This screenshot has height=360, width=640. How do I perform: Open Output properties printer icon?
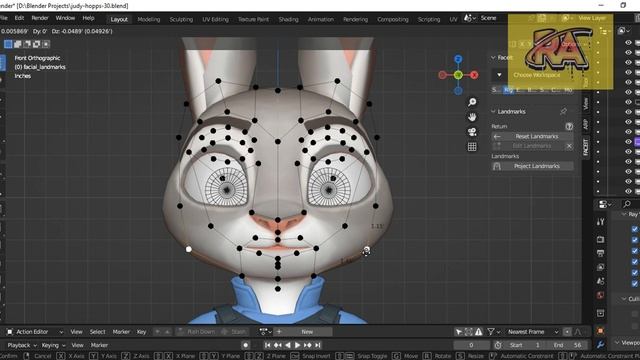click(600, 253)
